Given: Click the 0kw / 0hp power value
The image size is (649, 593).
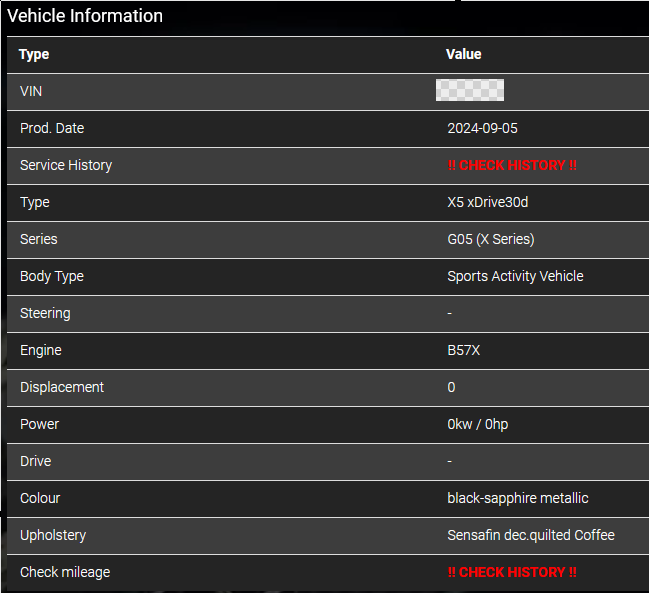Looking at the screenshot, I should click(478, 424).
